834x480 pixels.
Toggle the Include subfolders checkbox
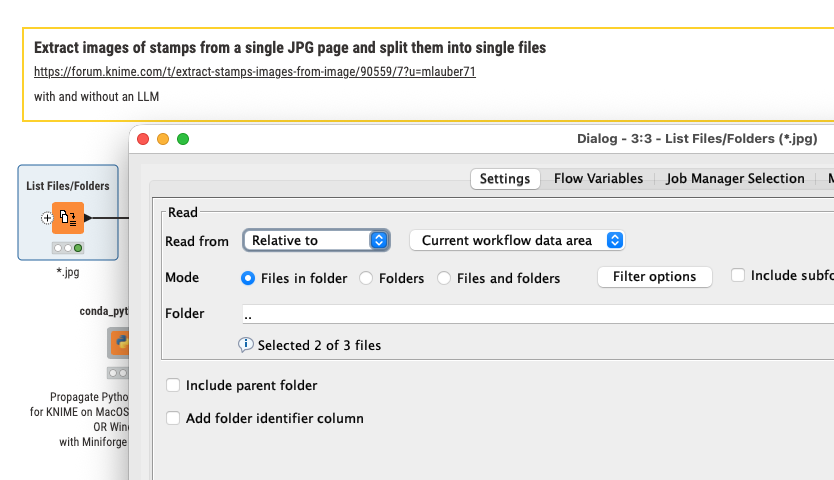pos(738,275)
